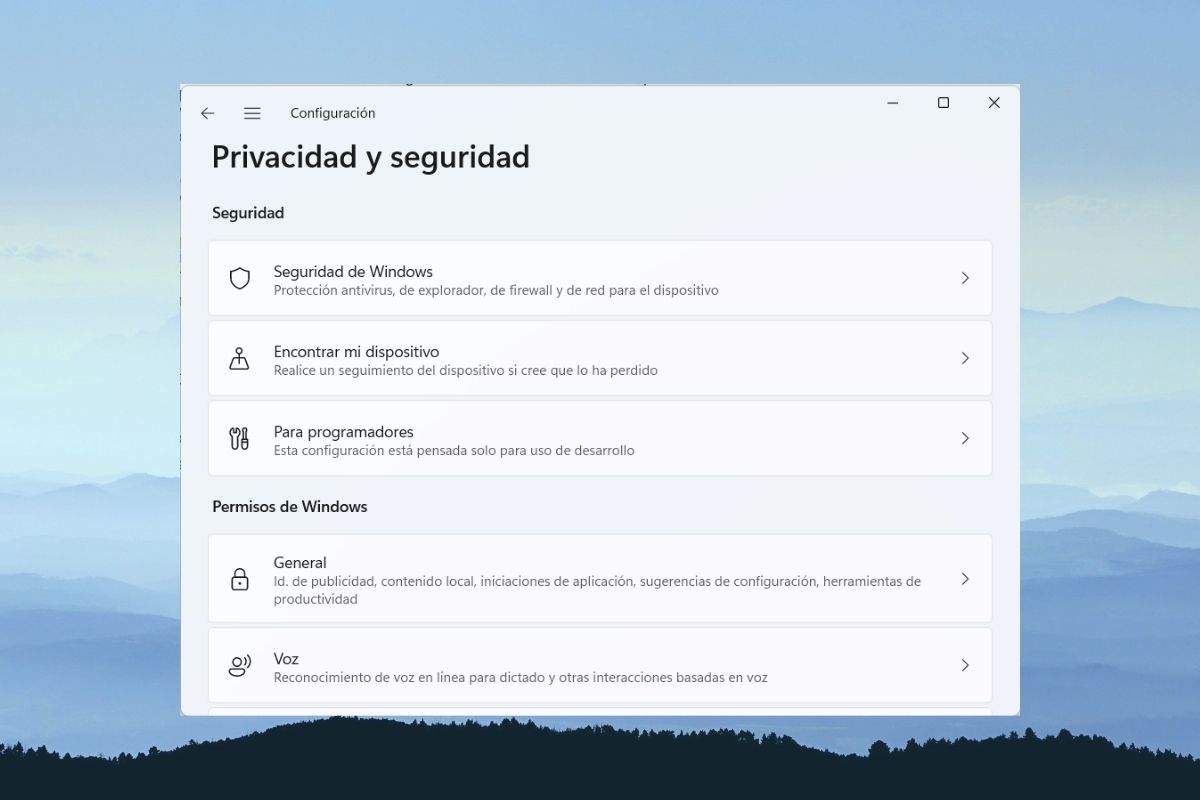Click the padlock icon beside General

click(240, 579)
